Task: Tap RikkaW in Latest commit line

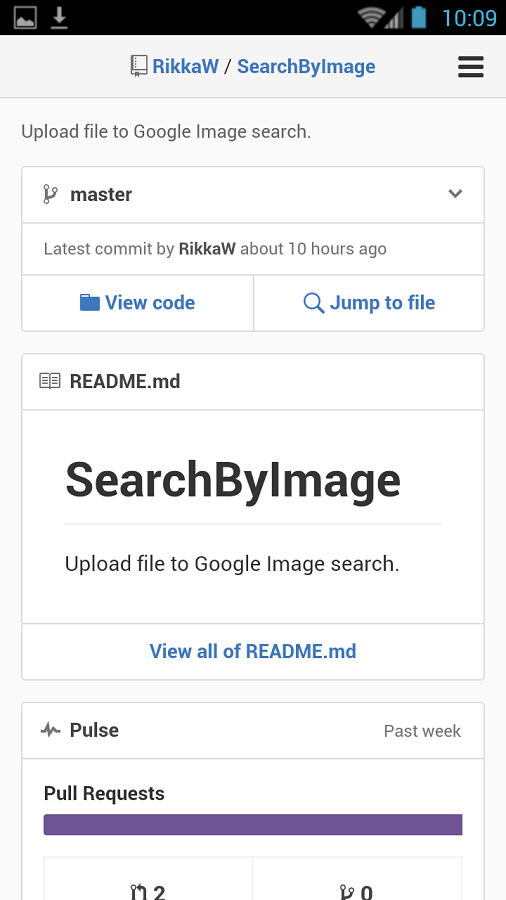Action: pos(207,249)
